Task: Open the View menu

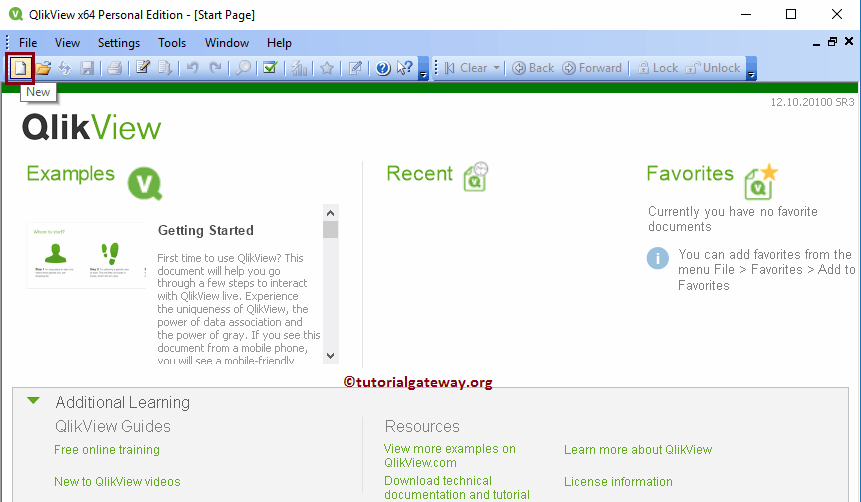Action: 67,43
